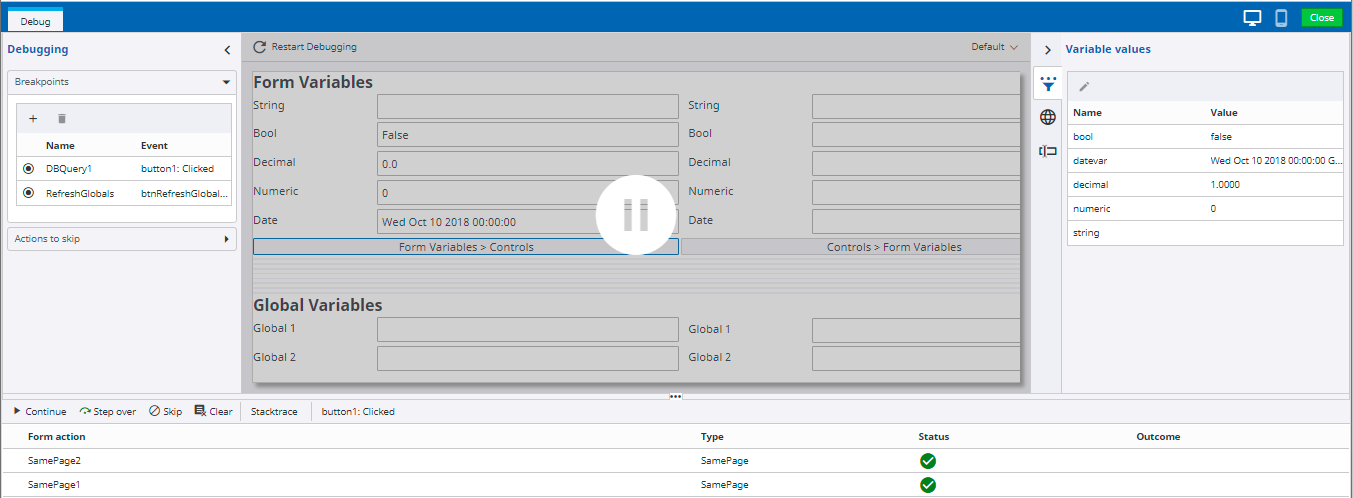
Task: Toggle the DBQuery1 breakpoint radio button
Action: pyautogui.click(x=28, y=168)
